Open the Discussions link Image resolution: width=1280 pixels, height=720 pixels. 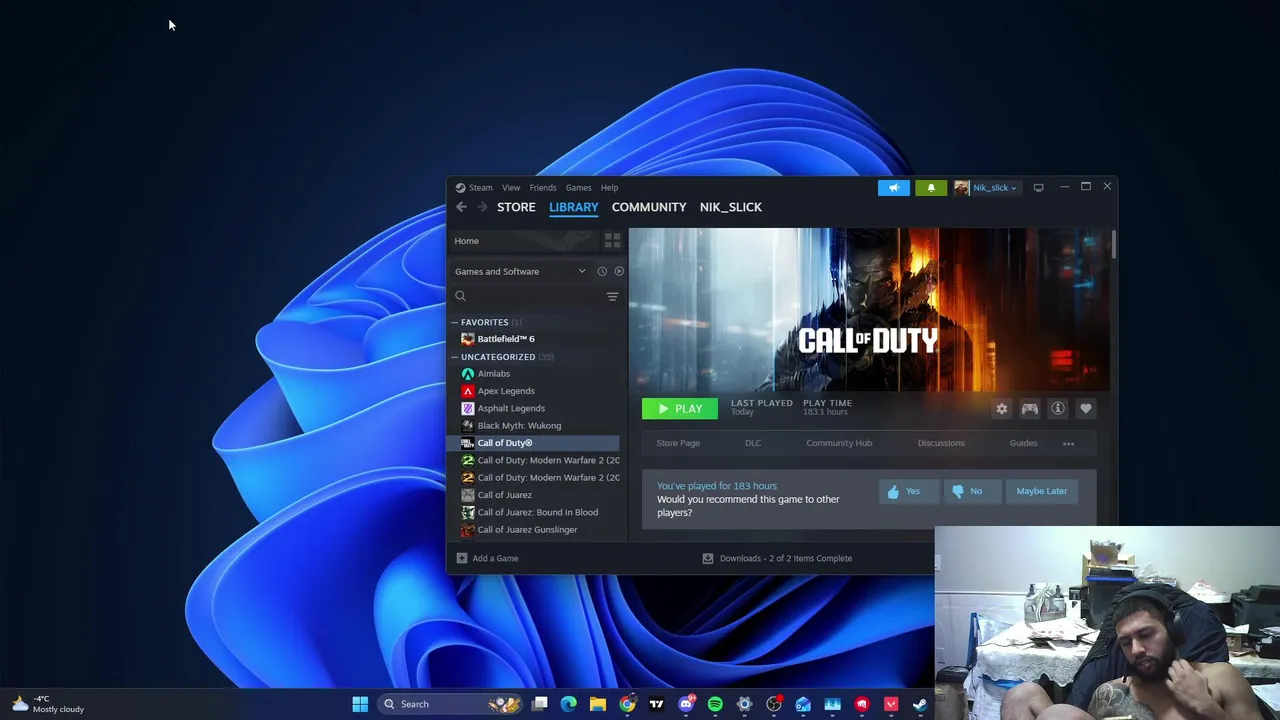point(941,443)
